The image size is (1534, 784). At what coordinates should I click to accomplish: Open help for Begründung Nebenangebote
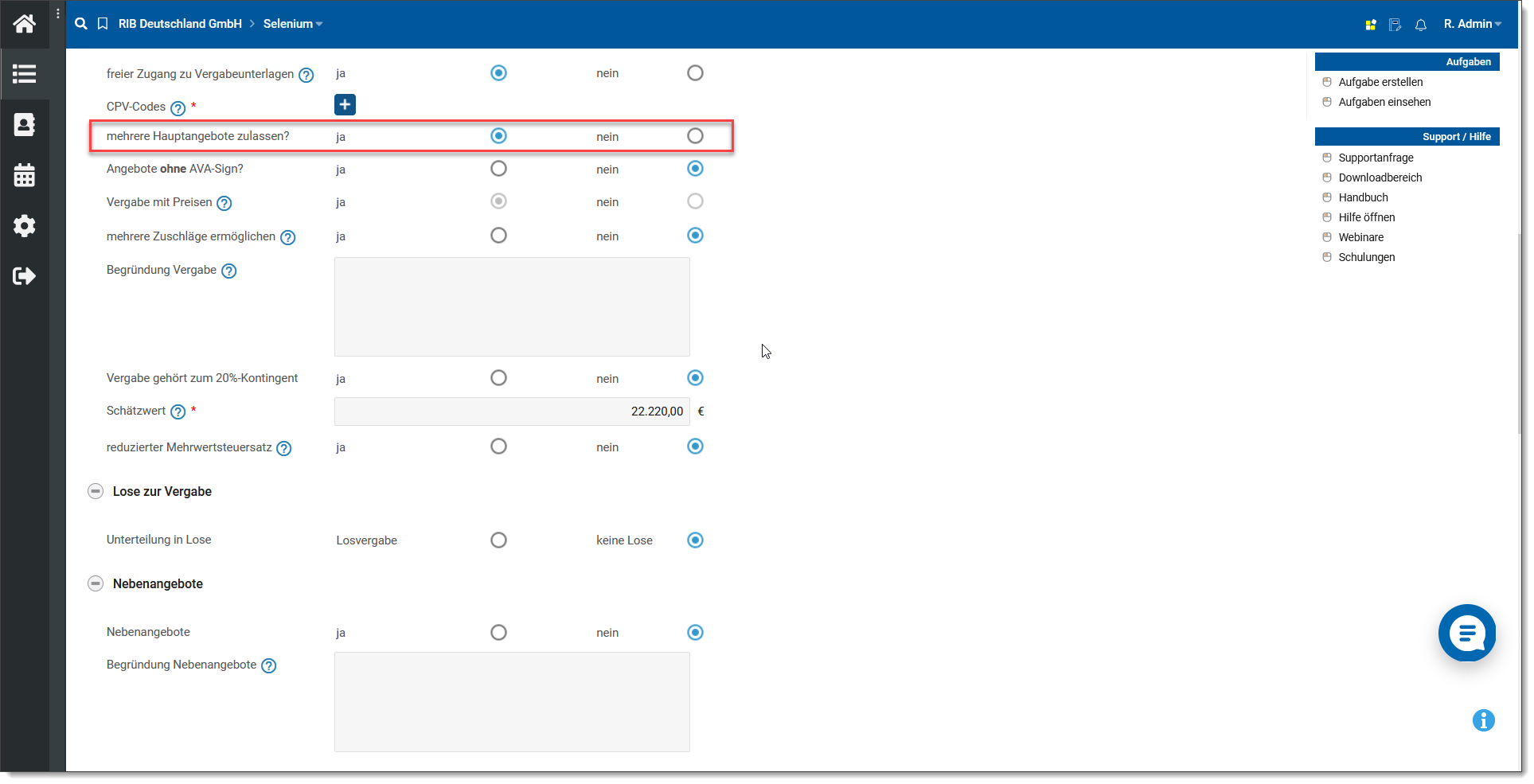point(269,666)
